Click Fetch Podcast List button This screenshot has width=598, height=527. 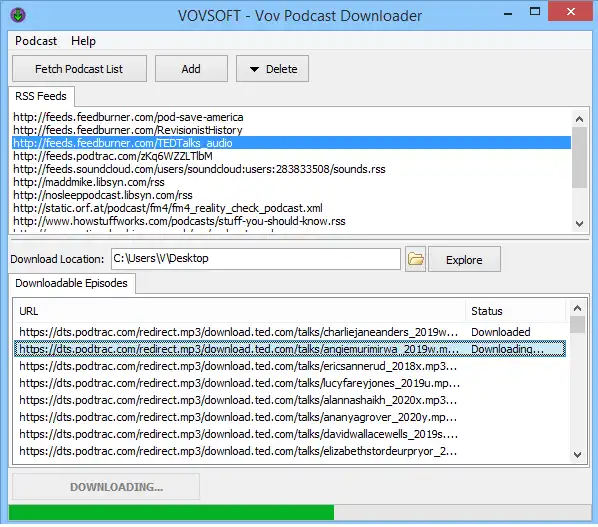(79, 69)
